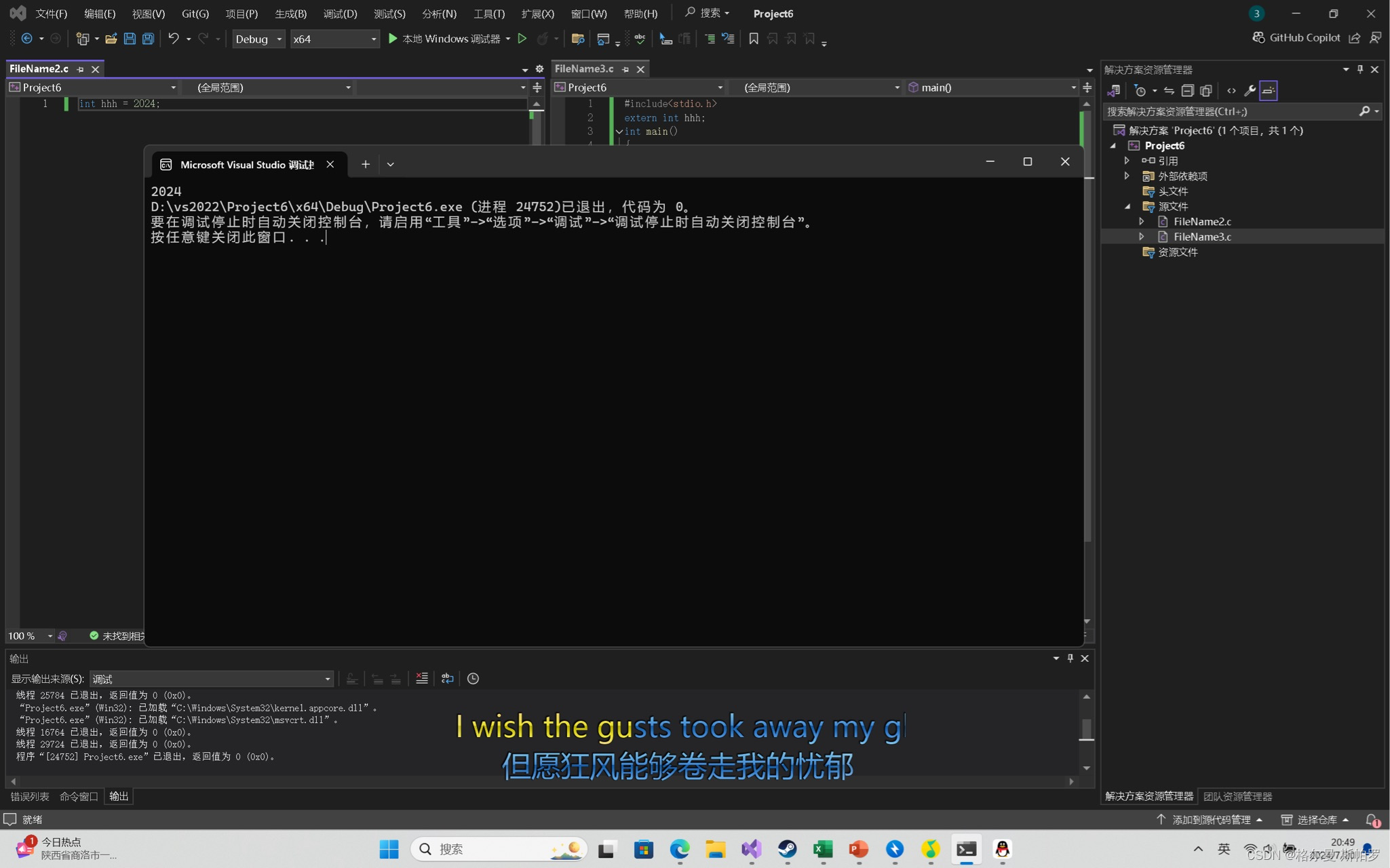
Task: Toggle auto-hide pin of the output panel
Action: 1070,658
